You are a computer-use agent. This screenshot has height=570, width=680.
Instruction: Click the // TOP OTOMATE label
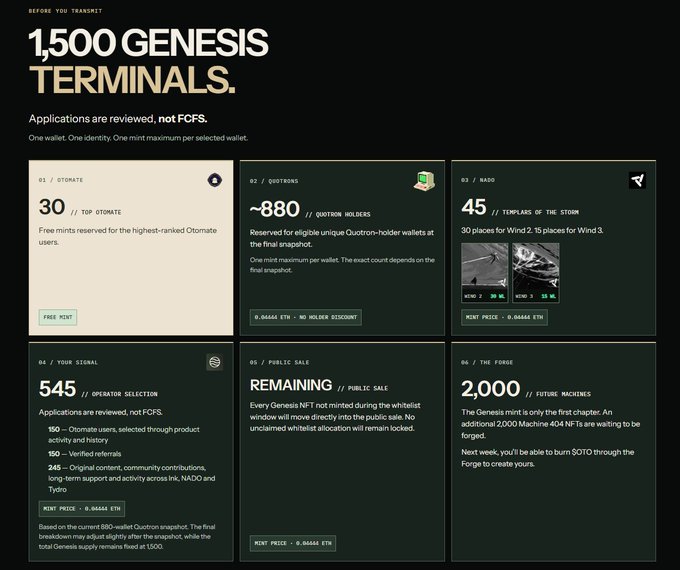tap(96, 212)
